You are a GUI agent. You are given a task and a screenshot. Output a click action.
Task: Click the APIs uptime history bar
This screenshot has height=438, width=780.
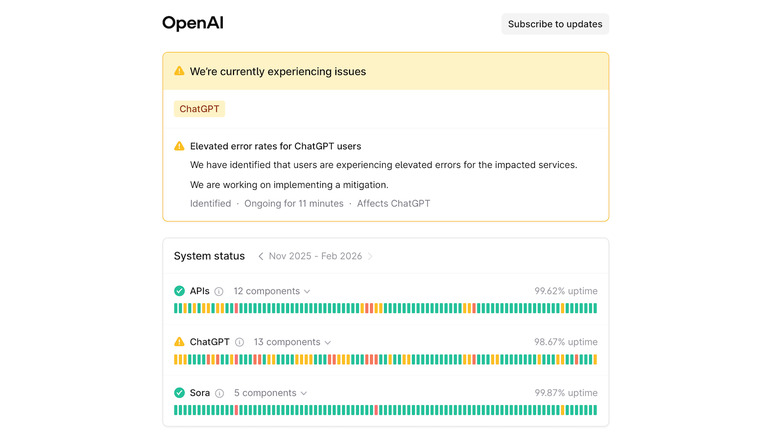point(385,308)
